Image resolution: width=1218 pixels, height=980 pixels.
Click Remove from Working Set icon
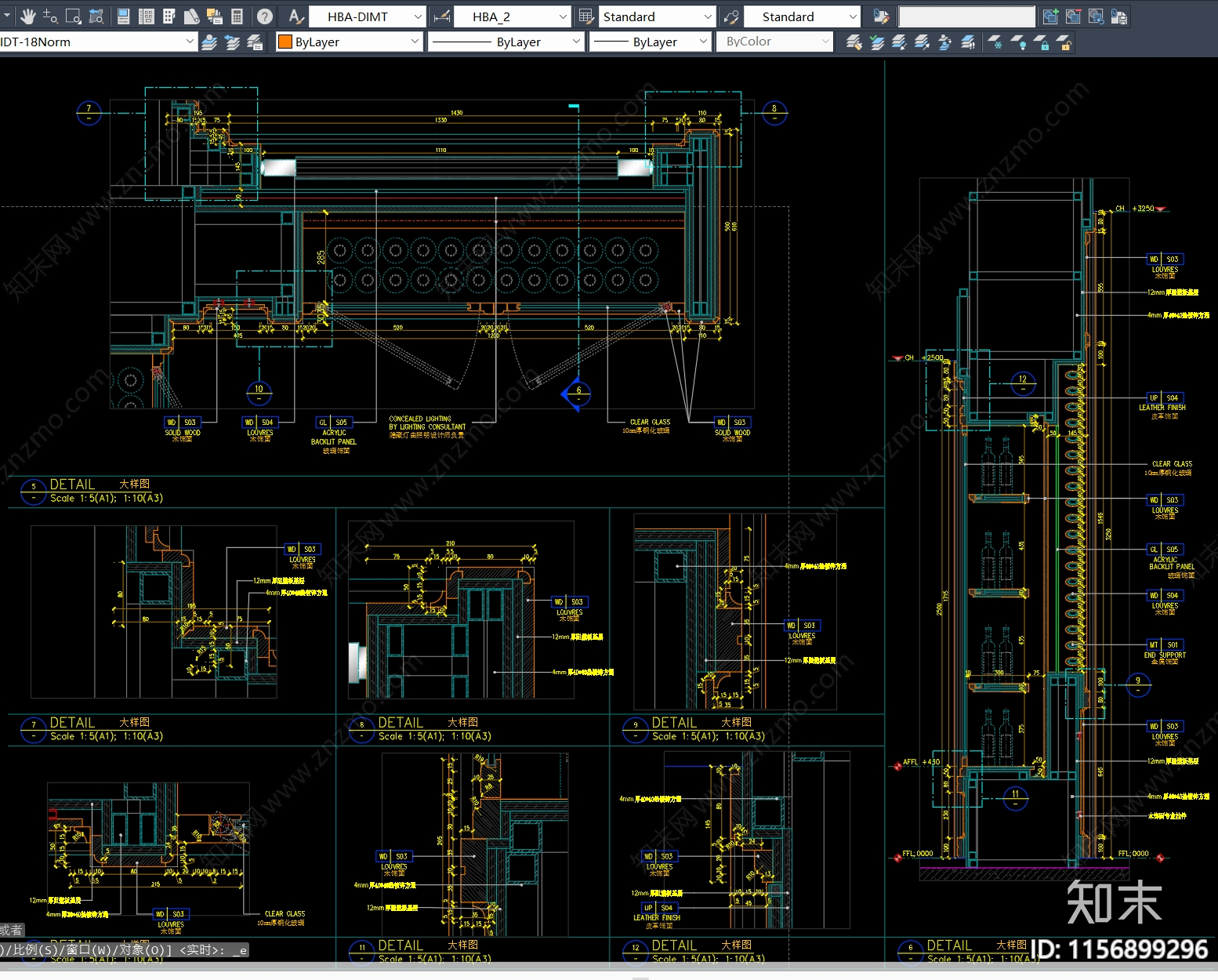(x=1074, y=16)
